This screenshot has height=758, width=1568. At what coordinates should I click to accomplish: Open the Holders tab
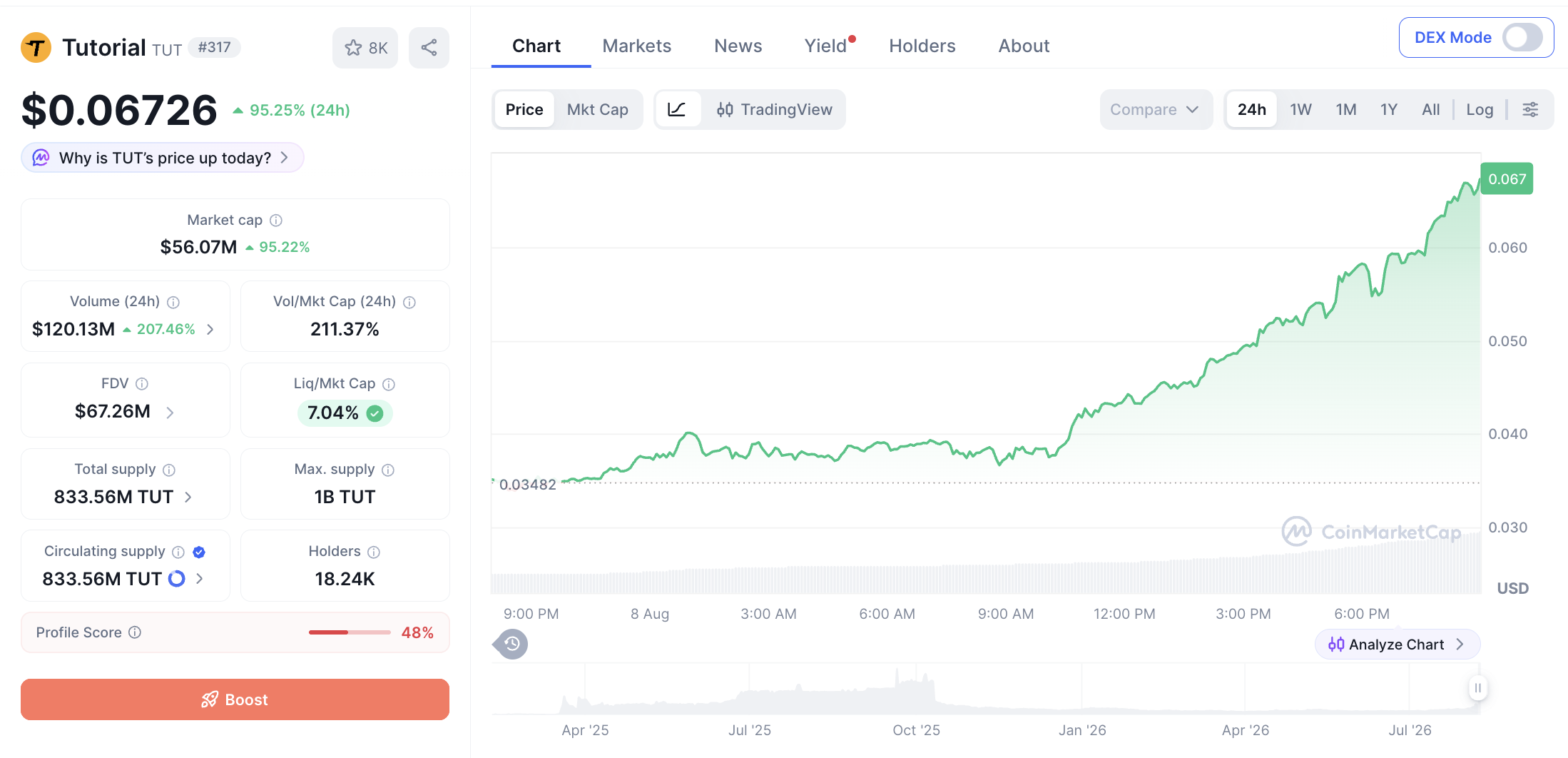pyautogui.click(x=922, y=46)
